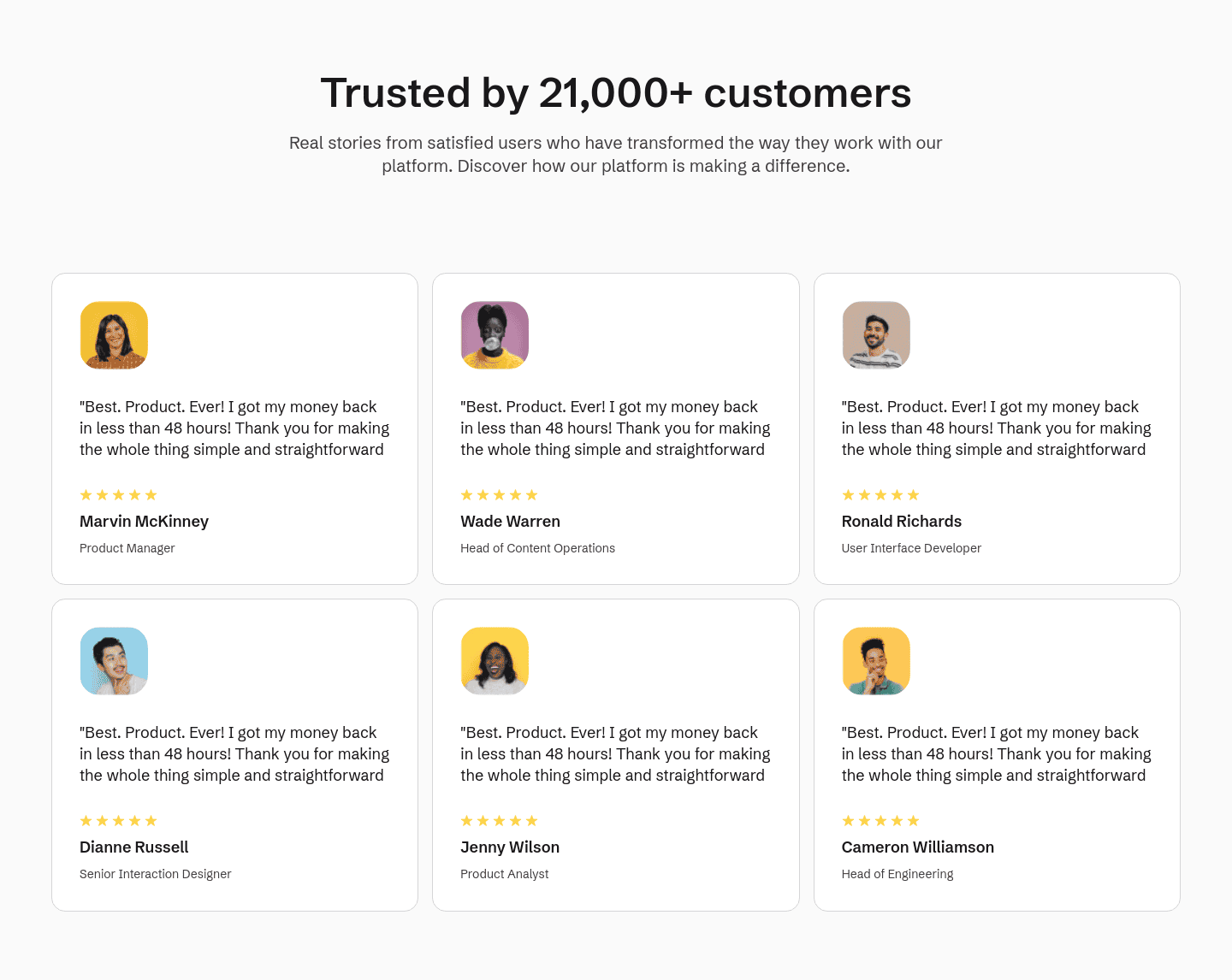Click the 'Head of Content Operations' job title
This screenshot has width=1232, height=980.
[537, 548]
